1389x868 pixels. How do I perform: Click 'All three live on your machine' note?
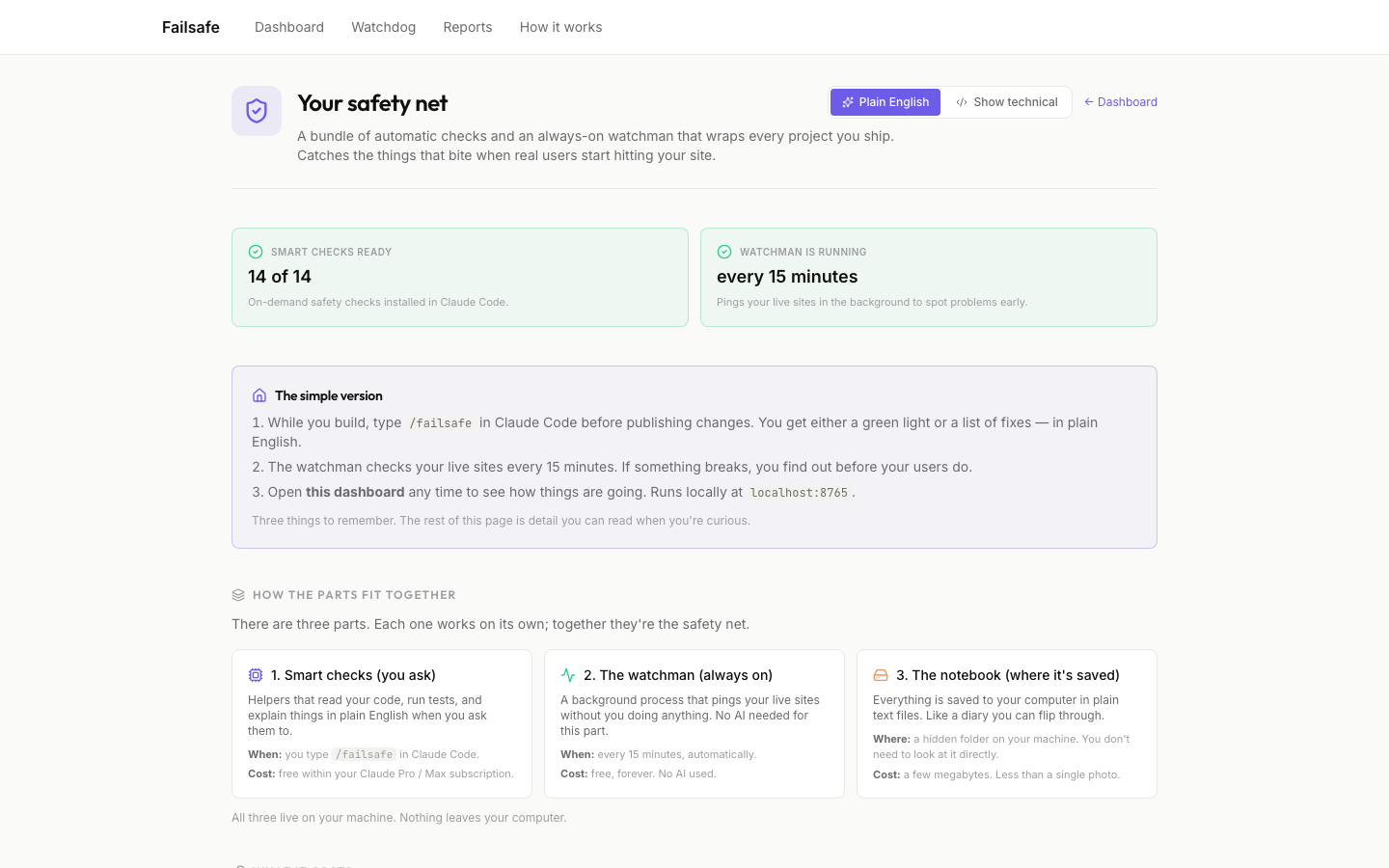(399, 818)
